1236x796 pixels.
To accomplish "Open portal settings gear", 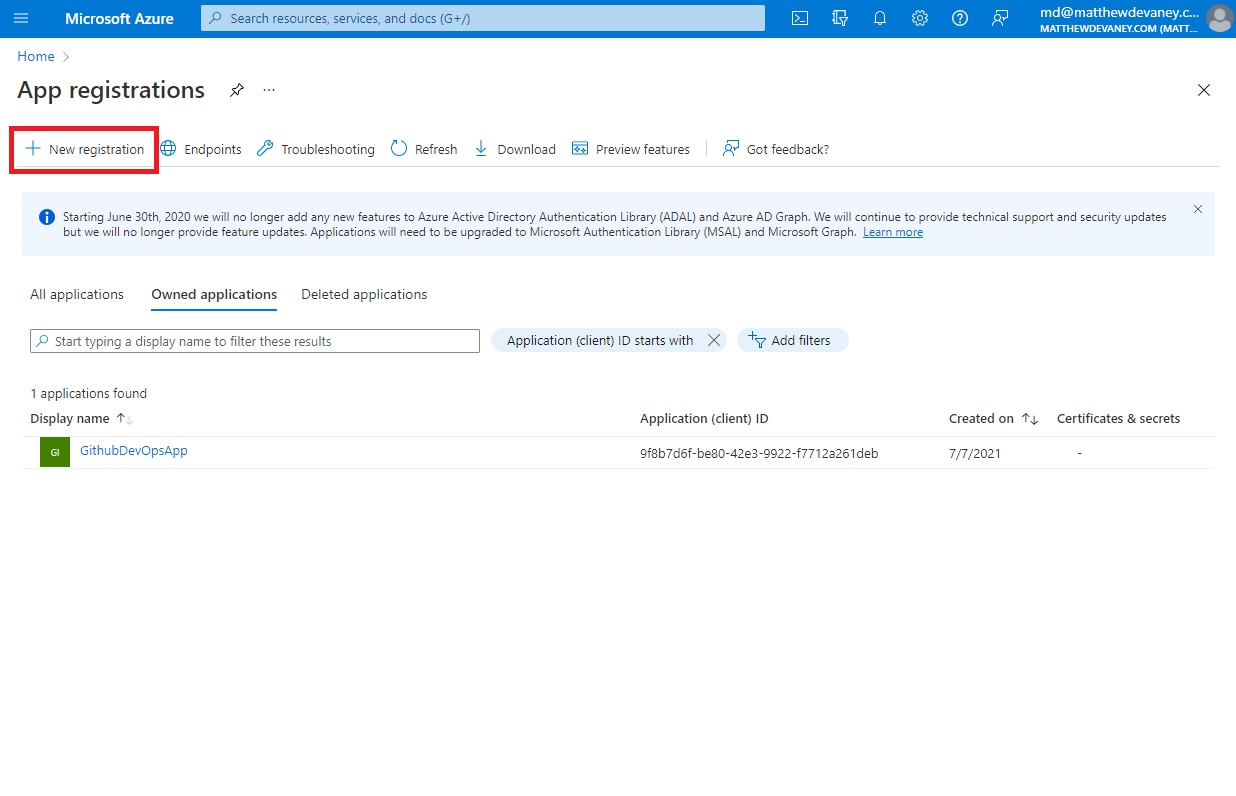I will coord(919,18).
